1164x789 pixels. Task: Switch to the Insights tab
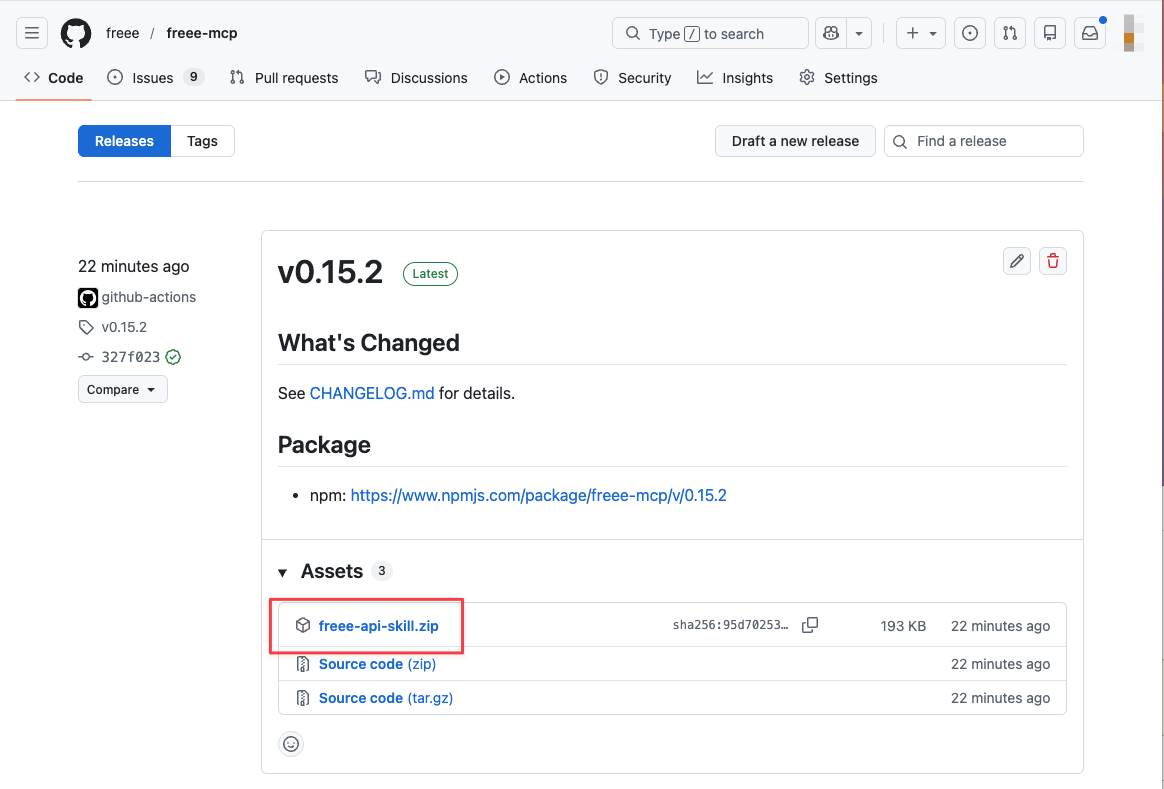point(735,78)
